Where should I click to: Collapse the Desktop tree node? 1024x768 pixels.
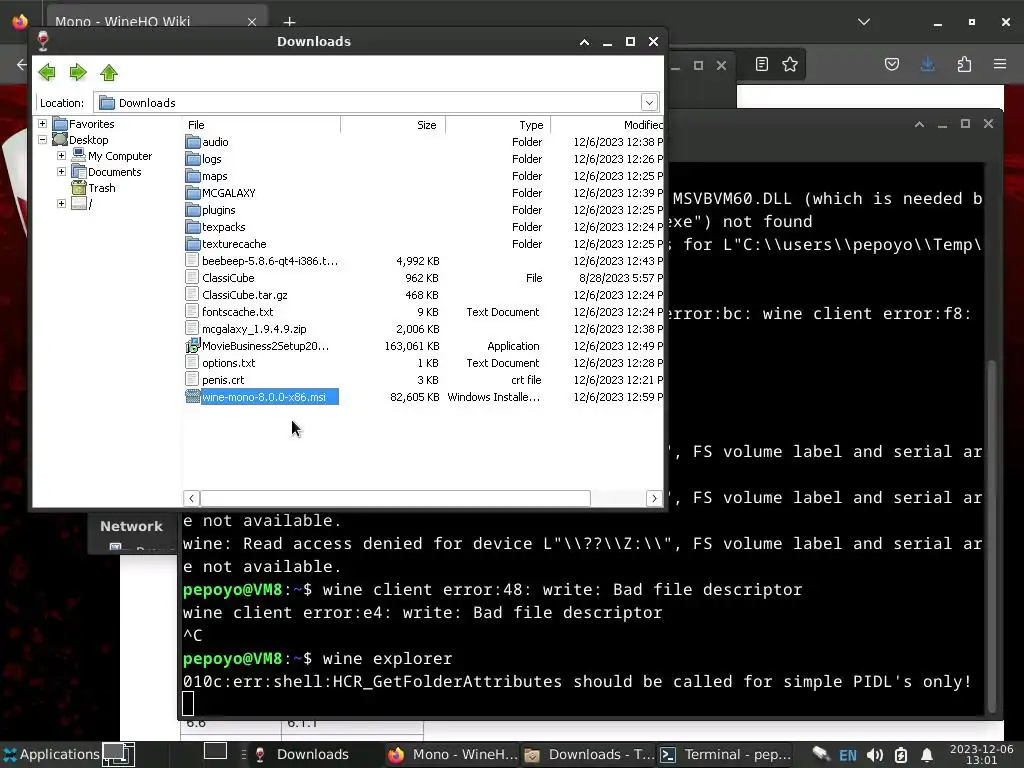click(42, 140)
